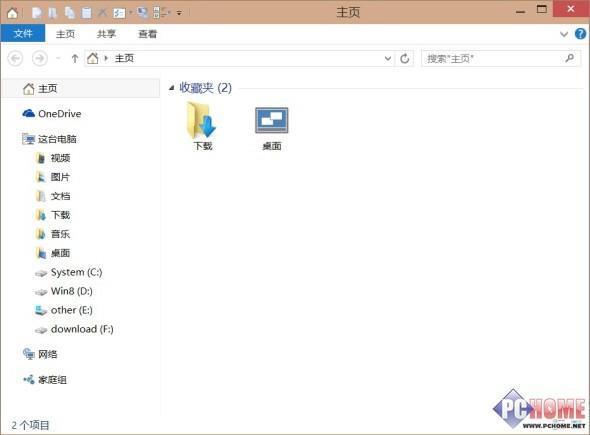
Task: Open the recent locations dropdown beside Forward
Action: coord(58,58)
